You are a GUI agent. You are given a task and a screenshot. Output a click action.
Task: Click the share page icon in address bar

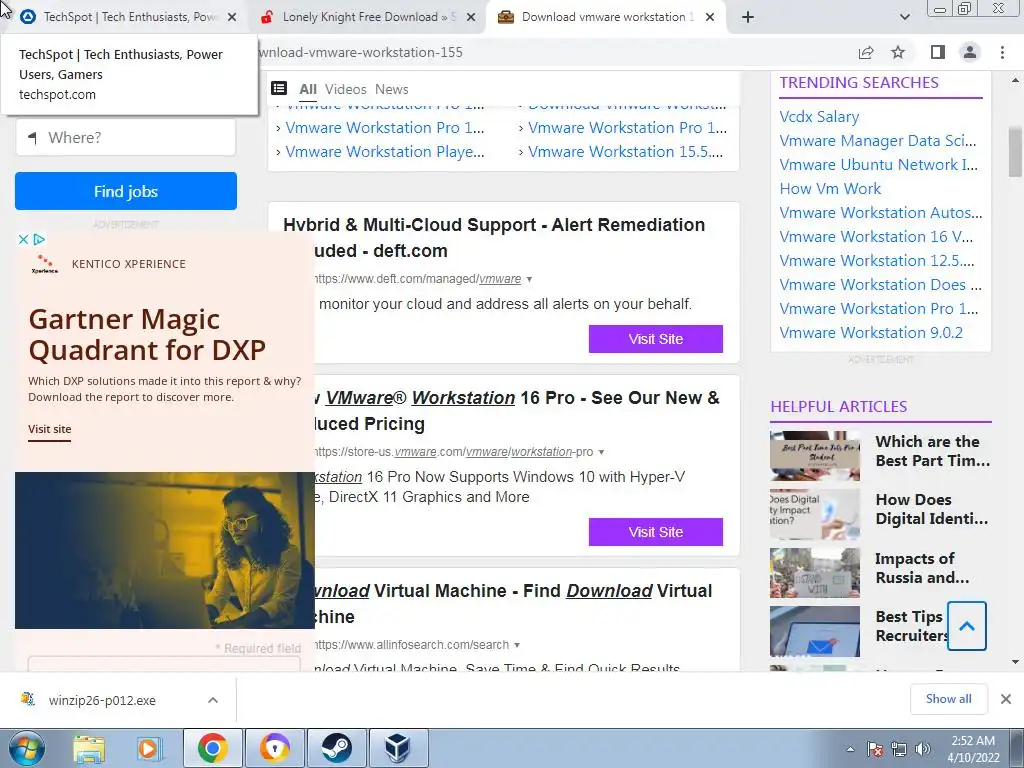866,52
